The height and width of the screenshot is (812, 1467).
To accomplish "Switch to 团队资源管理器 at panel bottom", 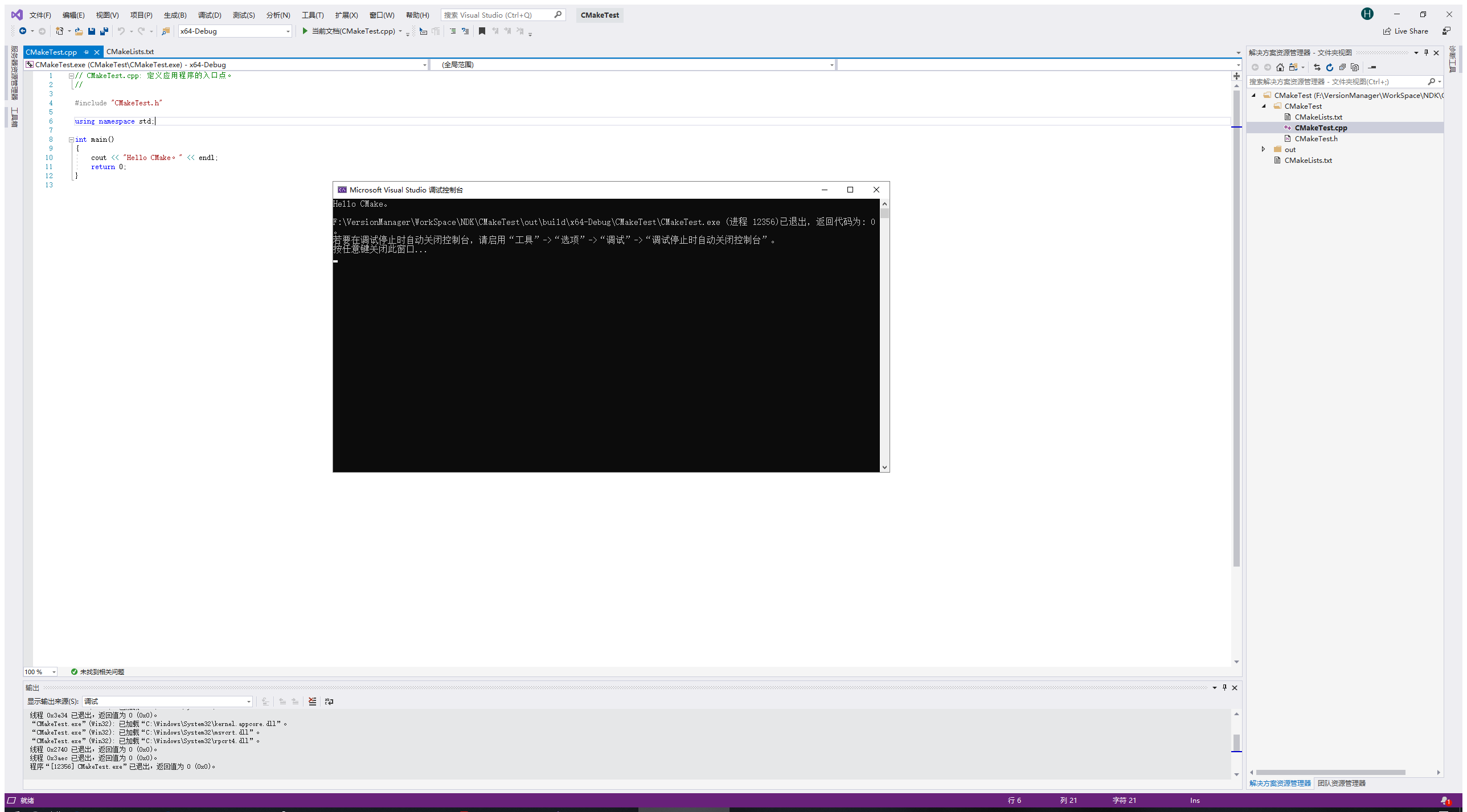I will (1342, 782).
